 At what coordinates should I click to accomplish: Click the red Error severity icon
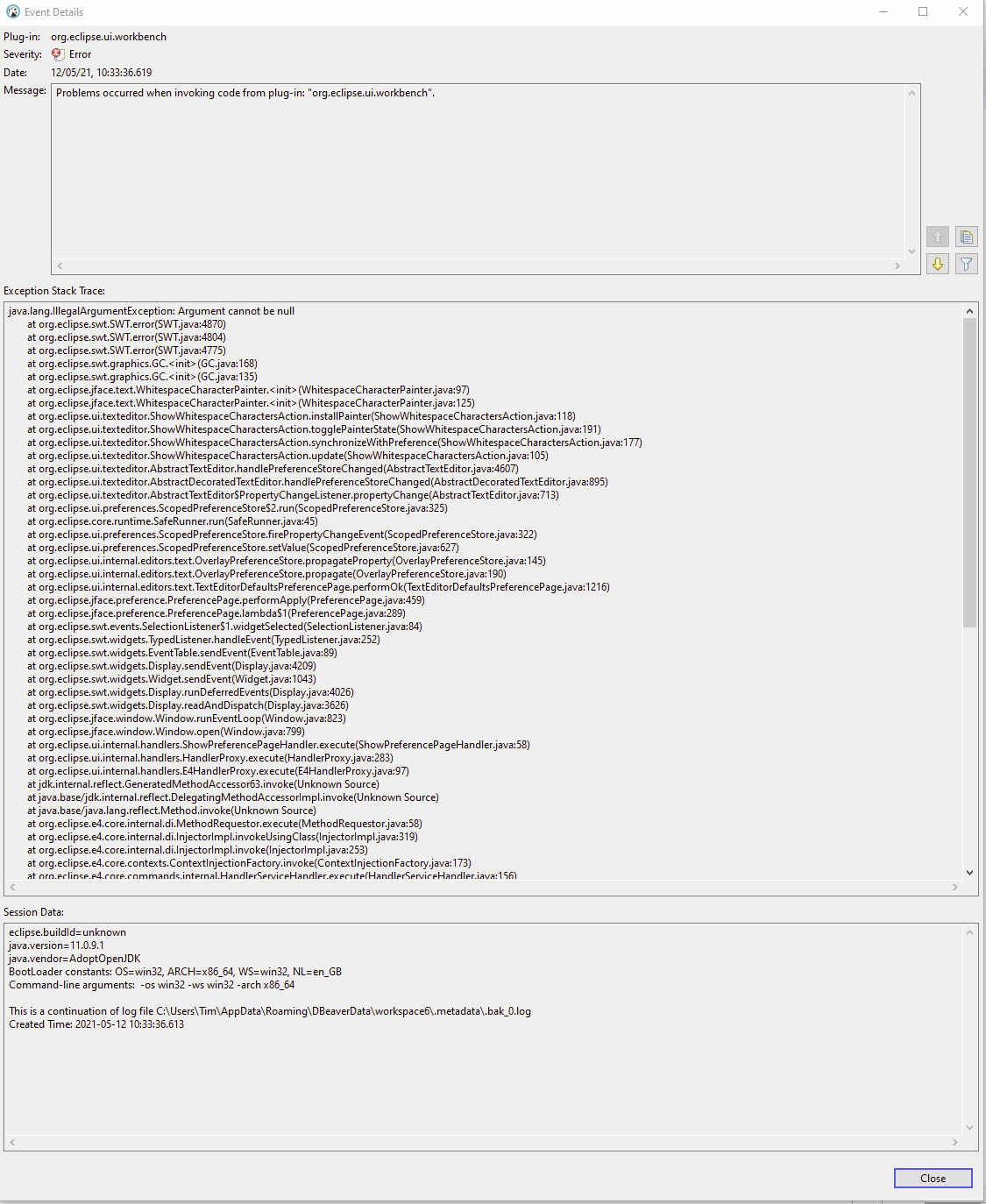click(x=57, y=53)
